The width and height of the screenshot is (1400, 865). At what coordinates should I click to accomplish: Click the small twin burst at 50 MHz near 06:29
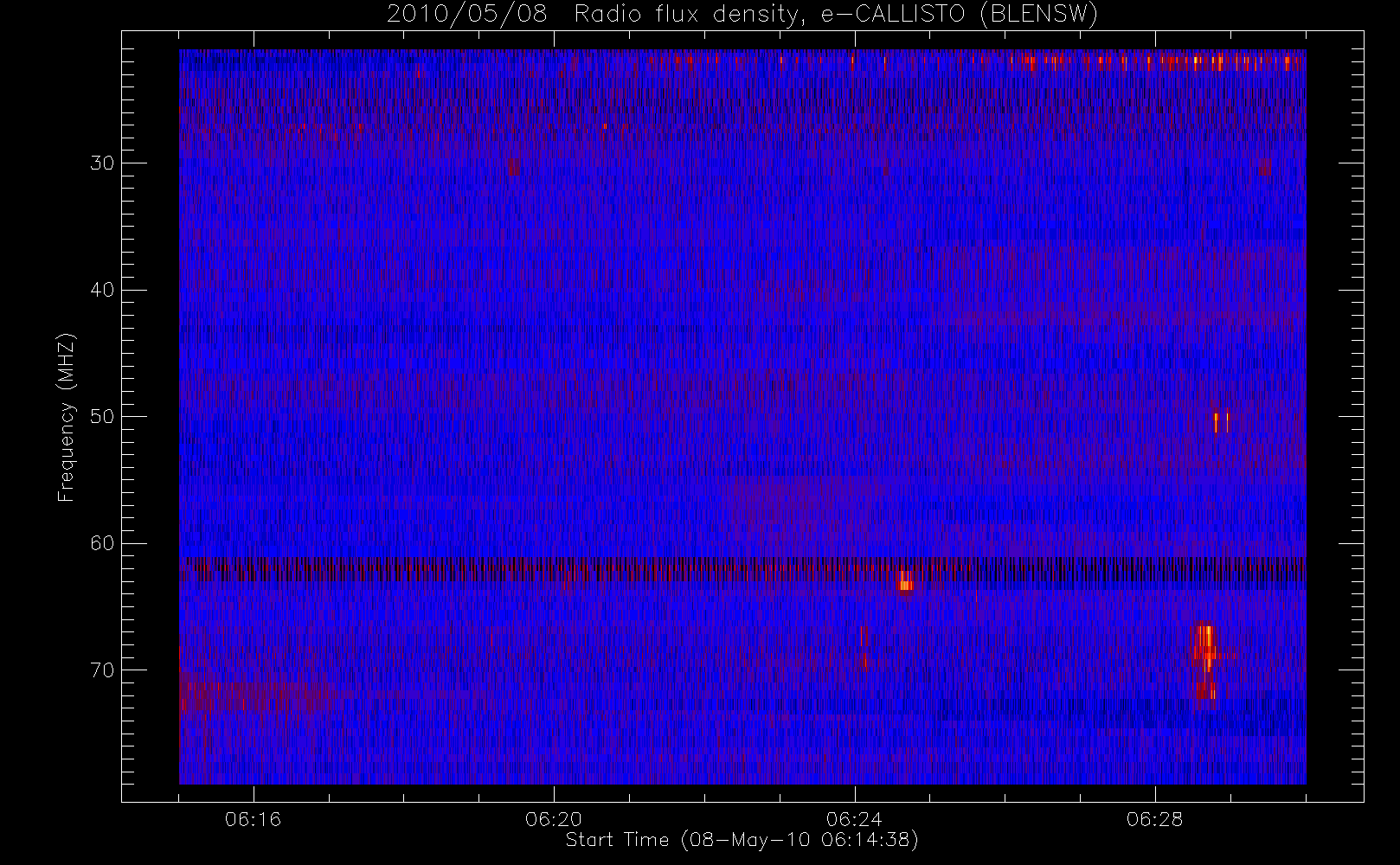click(x=1221, y=421)
